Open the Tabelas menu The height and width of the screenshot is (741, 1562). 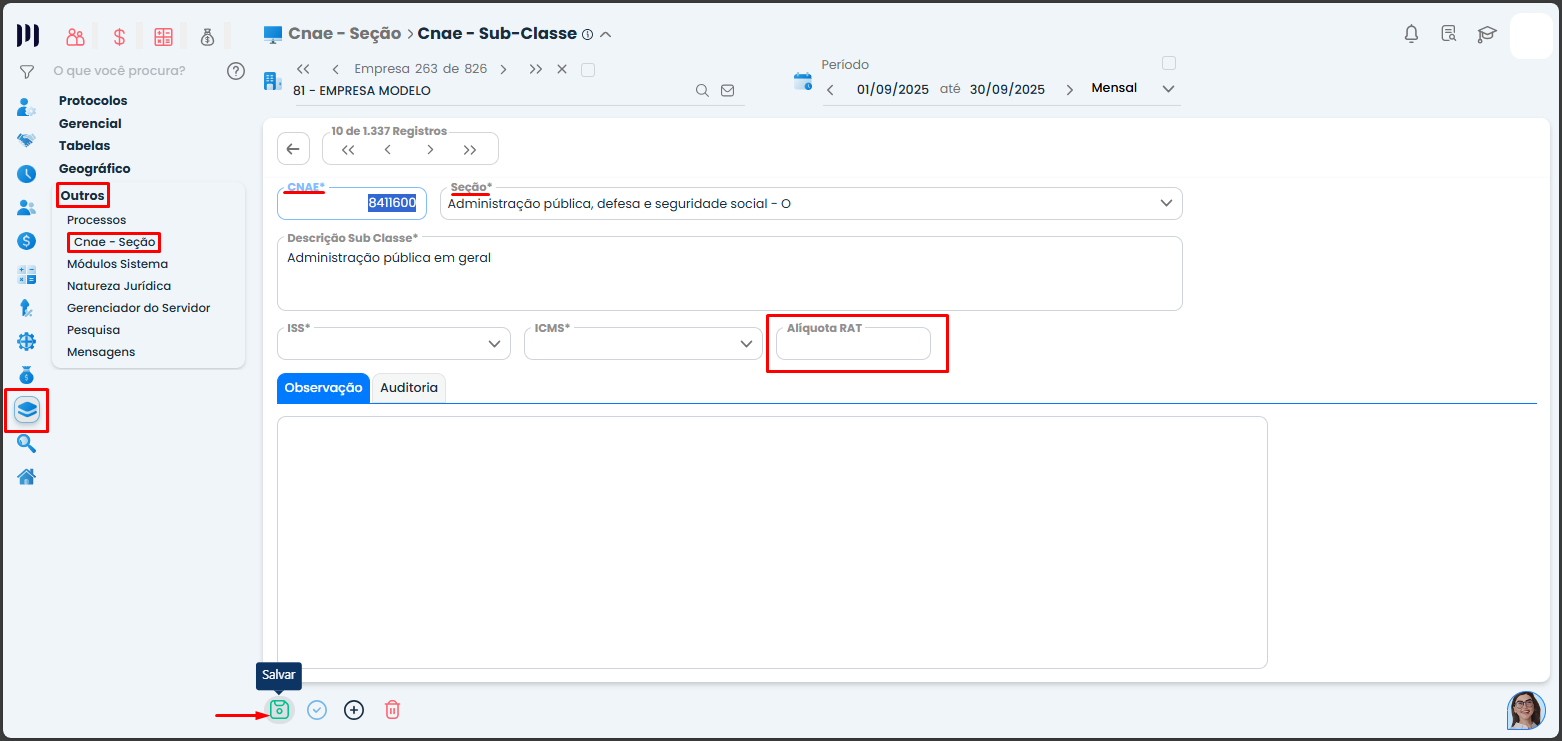(x=85, y=146)
